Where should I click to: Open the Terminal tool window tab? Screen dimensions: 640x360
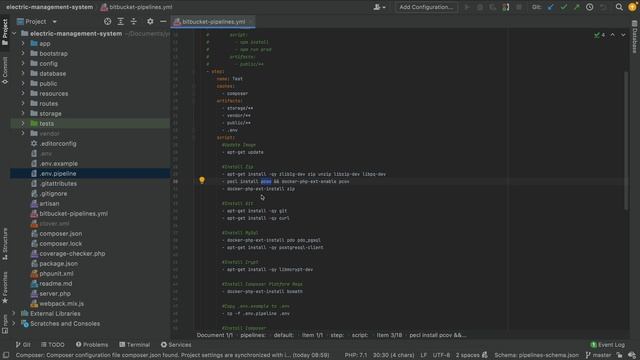(x=135, y=344)
